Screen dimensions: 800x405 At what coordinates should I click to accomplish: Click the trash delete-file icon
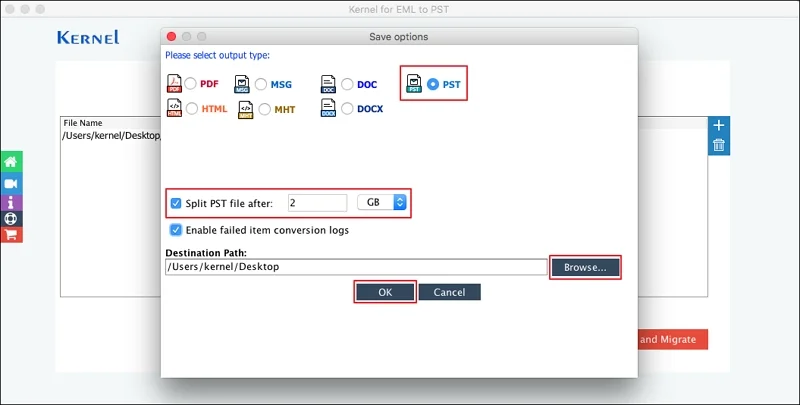tap(718, 145)
